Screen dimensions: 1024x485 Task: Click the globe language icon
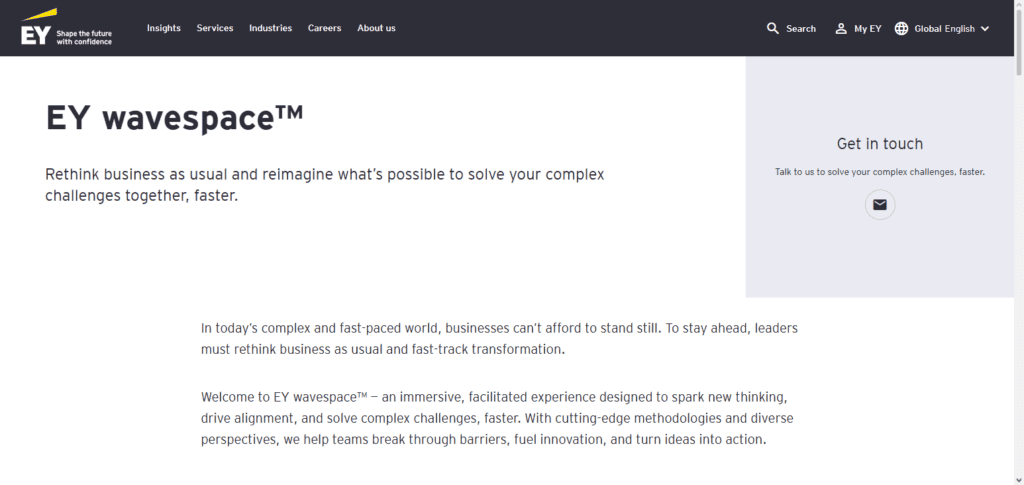901,29
